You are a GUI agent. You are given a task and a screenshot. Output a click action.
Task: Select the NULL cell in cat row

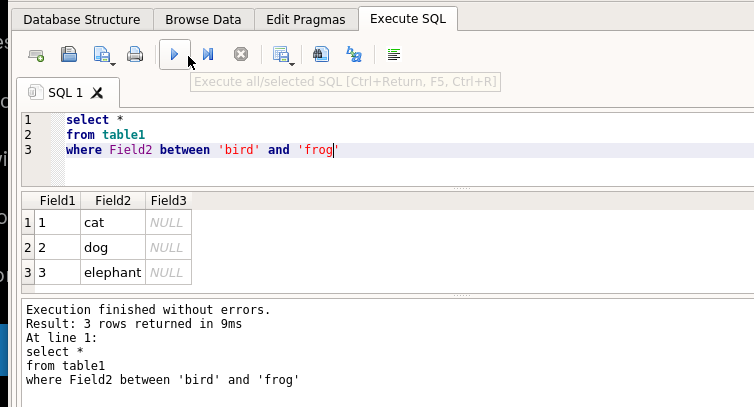[x=168, y=222]
